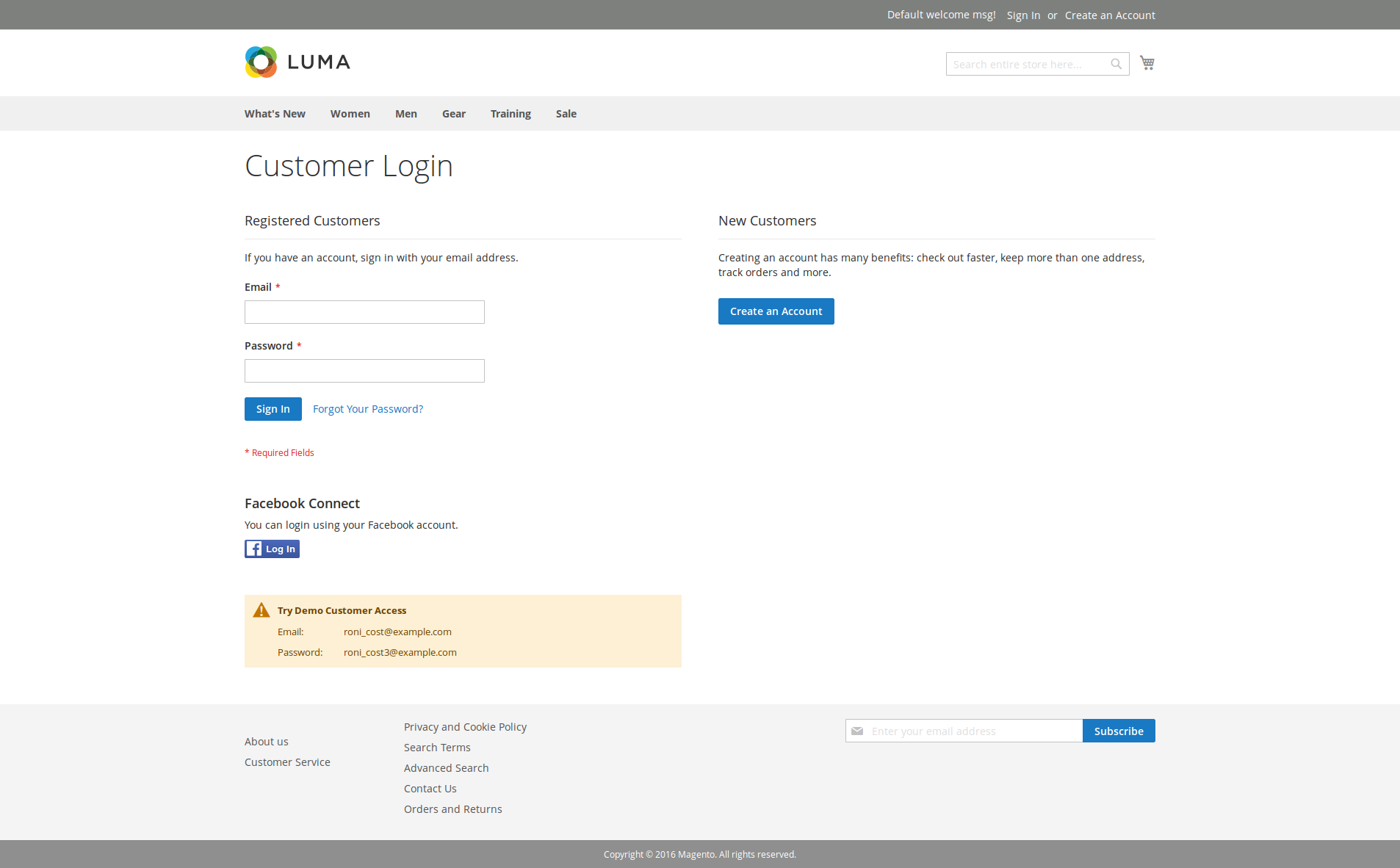Log in with the Facebook button

tap(272, 549)
